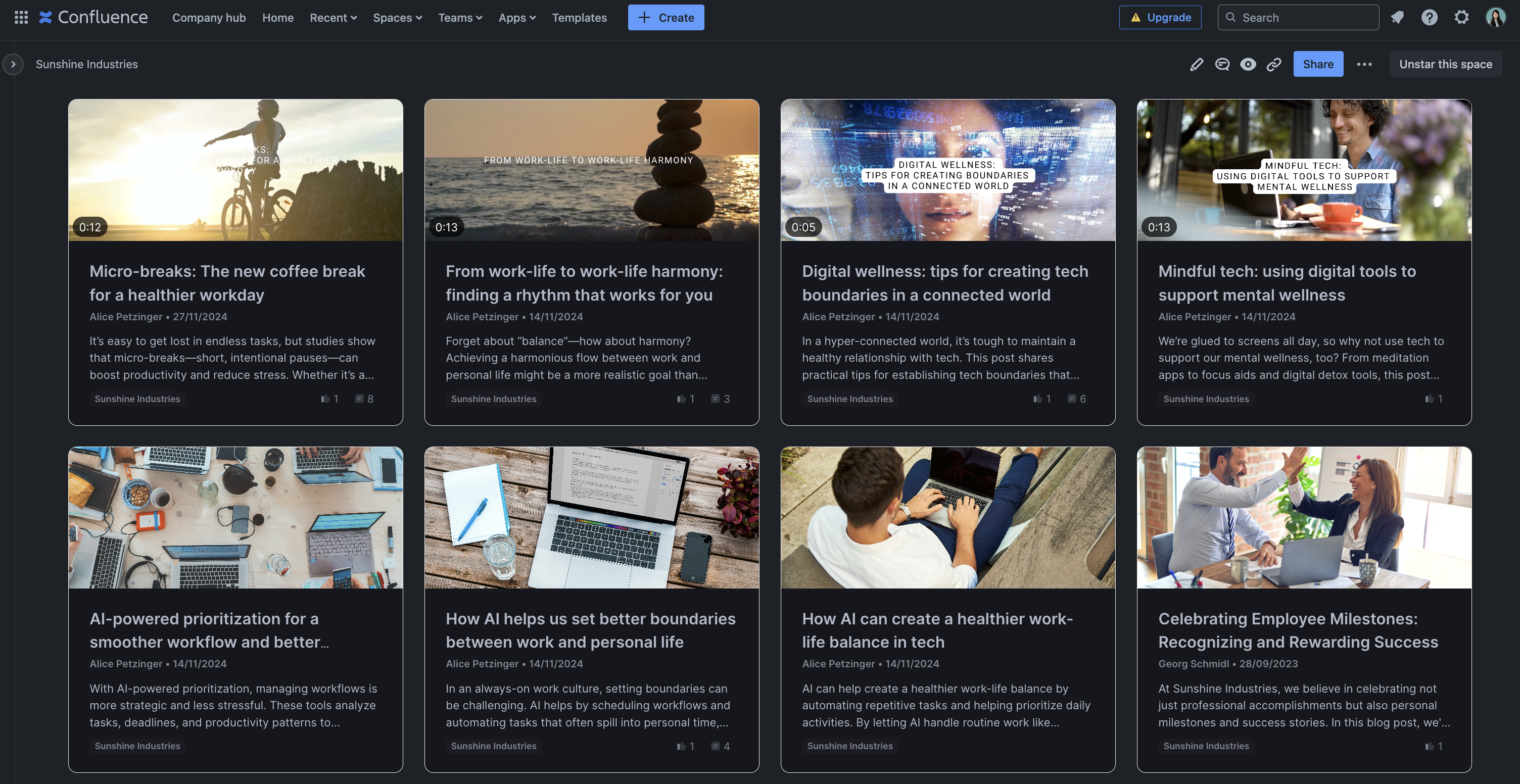Screen dimensions: 1520x784
Task: Toggle the watch eye icon
Action: pyautogui.click(x=1248, y=64)
